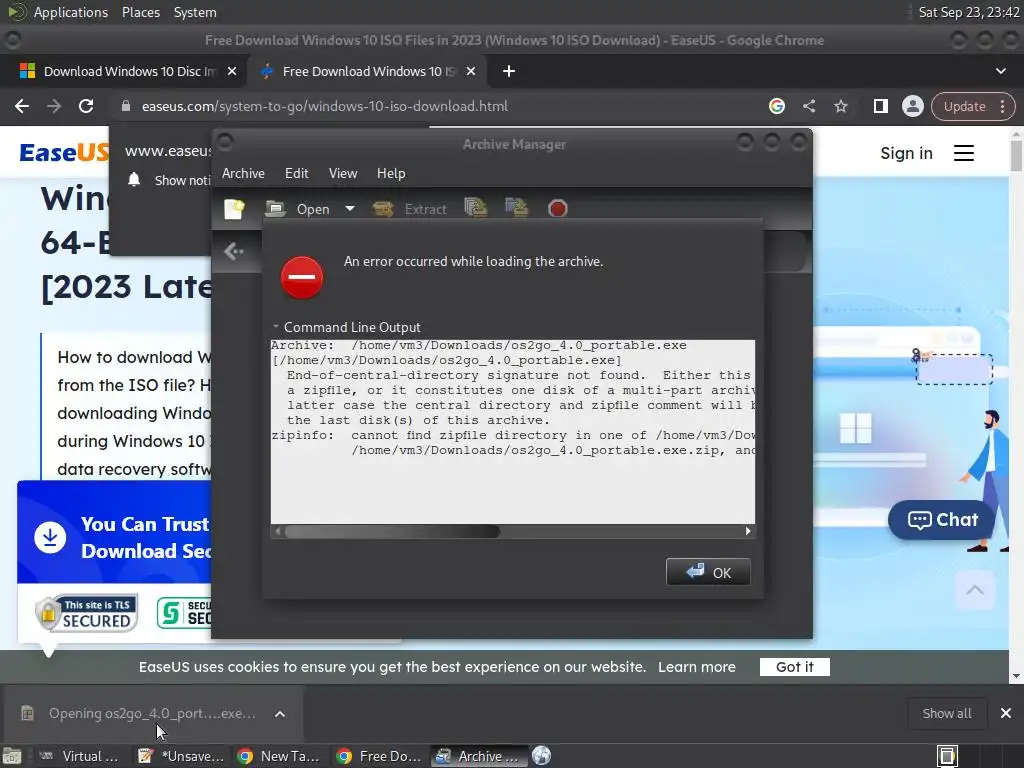
Task: Click the download circle icon in blue banner
Action: (x=50, y=537)
